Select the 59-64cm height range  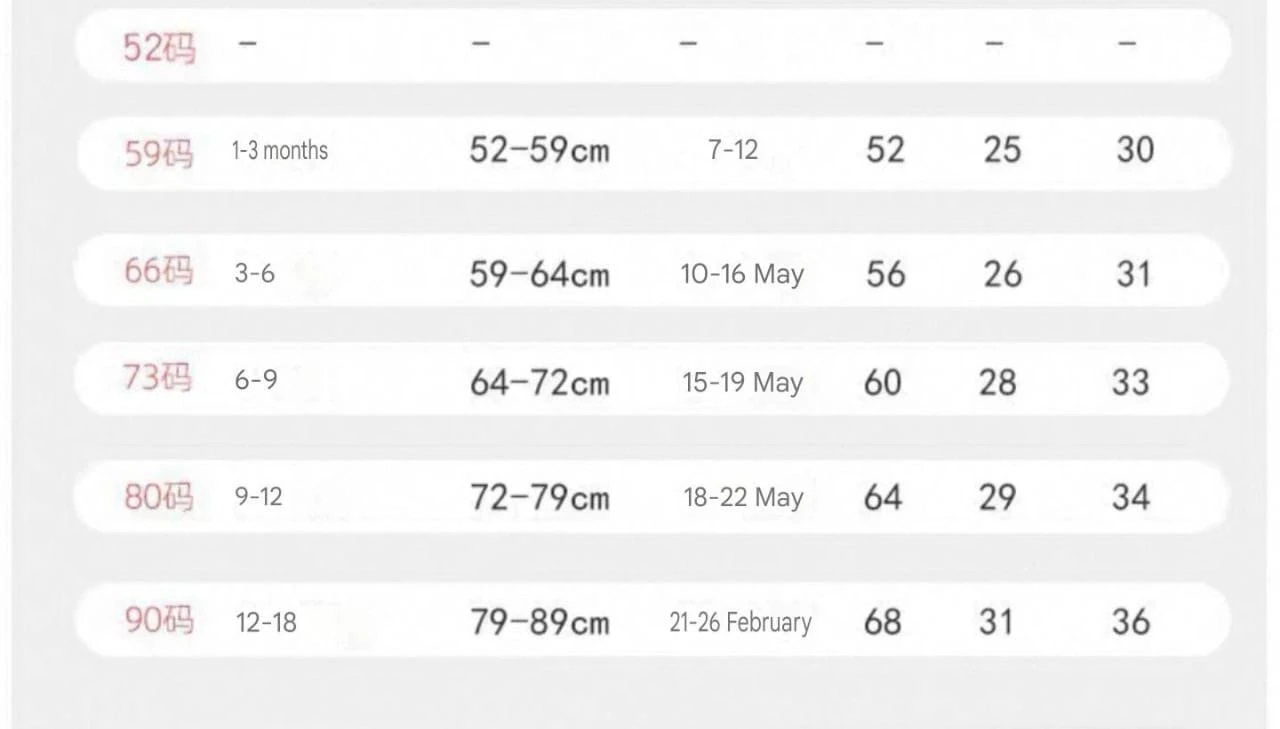(x=540, y=274)
